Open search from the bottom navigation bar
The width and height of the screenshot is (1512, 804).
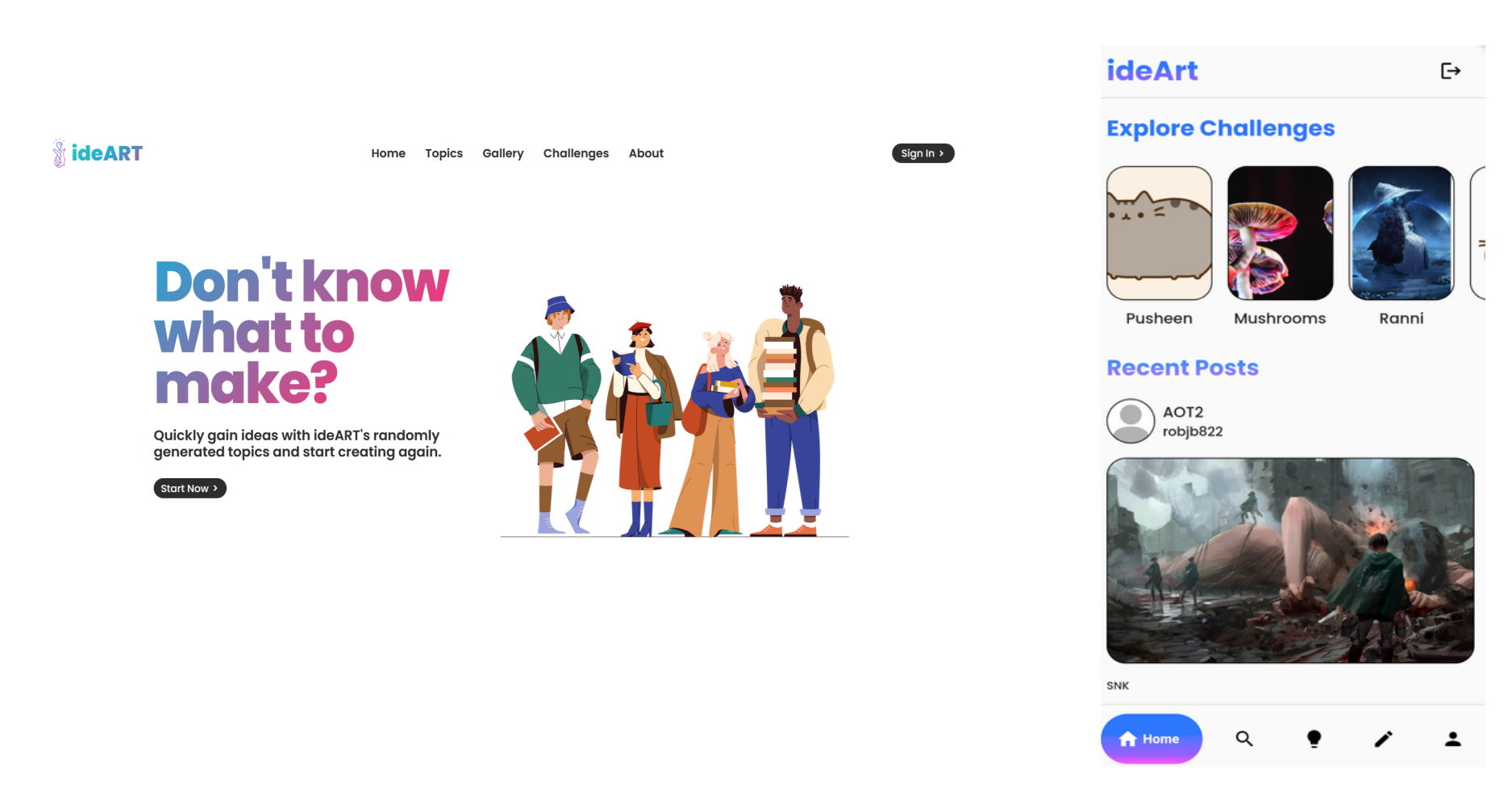[1244, 739]
